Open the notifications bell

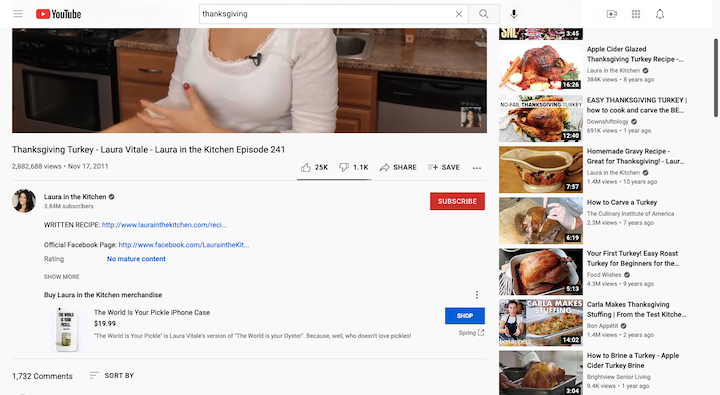pos(660,14)
